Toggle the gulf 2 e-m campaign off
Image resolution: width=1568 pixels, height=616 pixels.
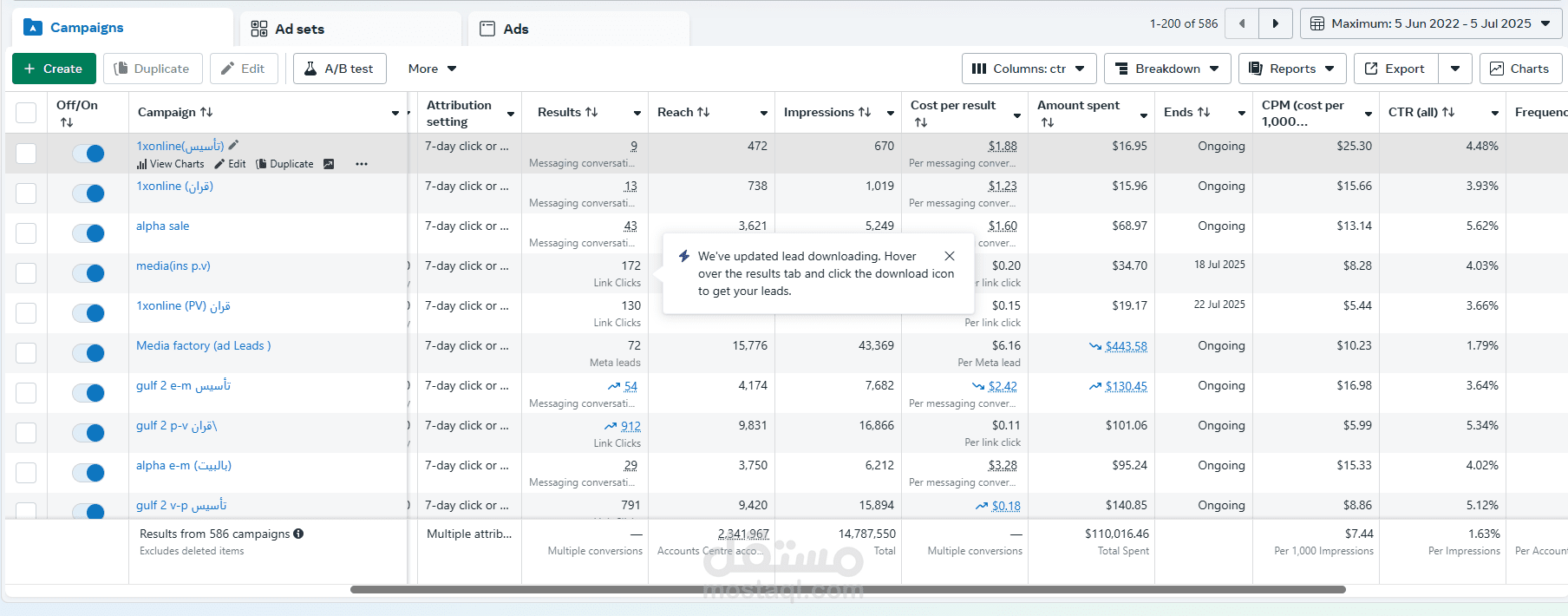[88, 393]
